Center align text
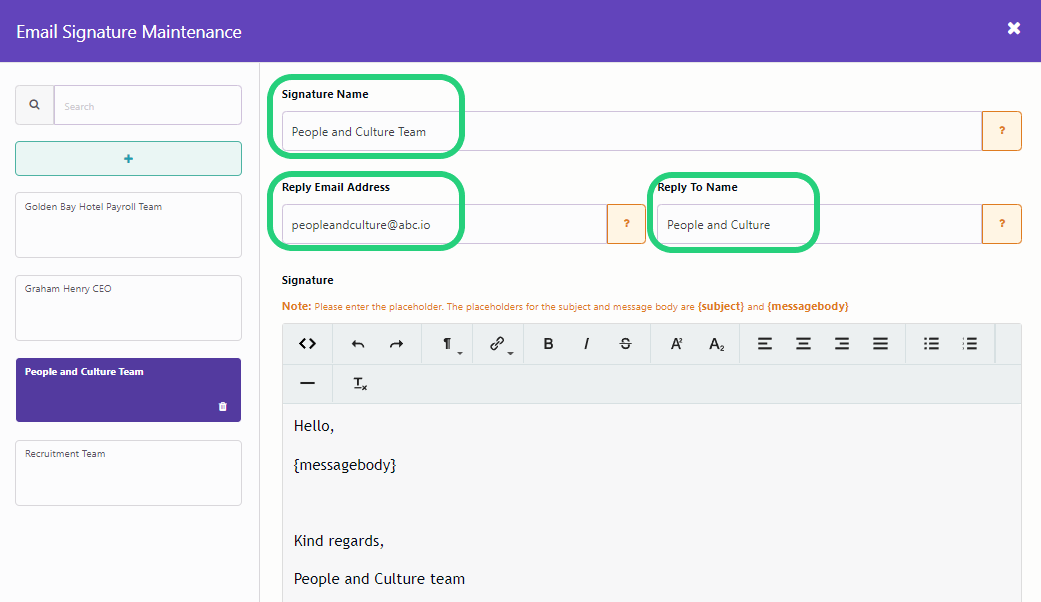This screenshot has height=602, width=1041. point(803,344)
